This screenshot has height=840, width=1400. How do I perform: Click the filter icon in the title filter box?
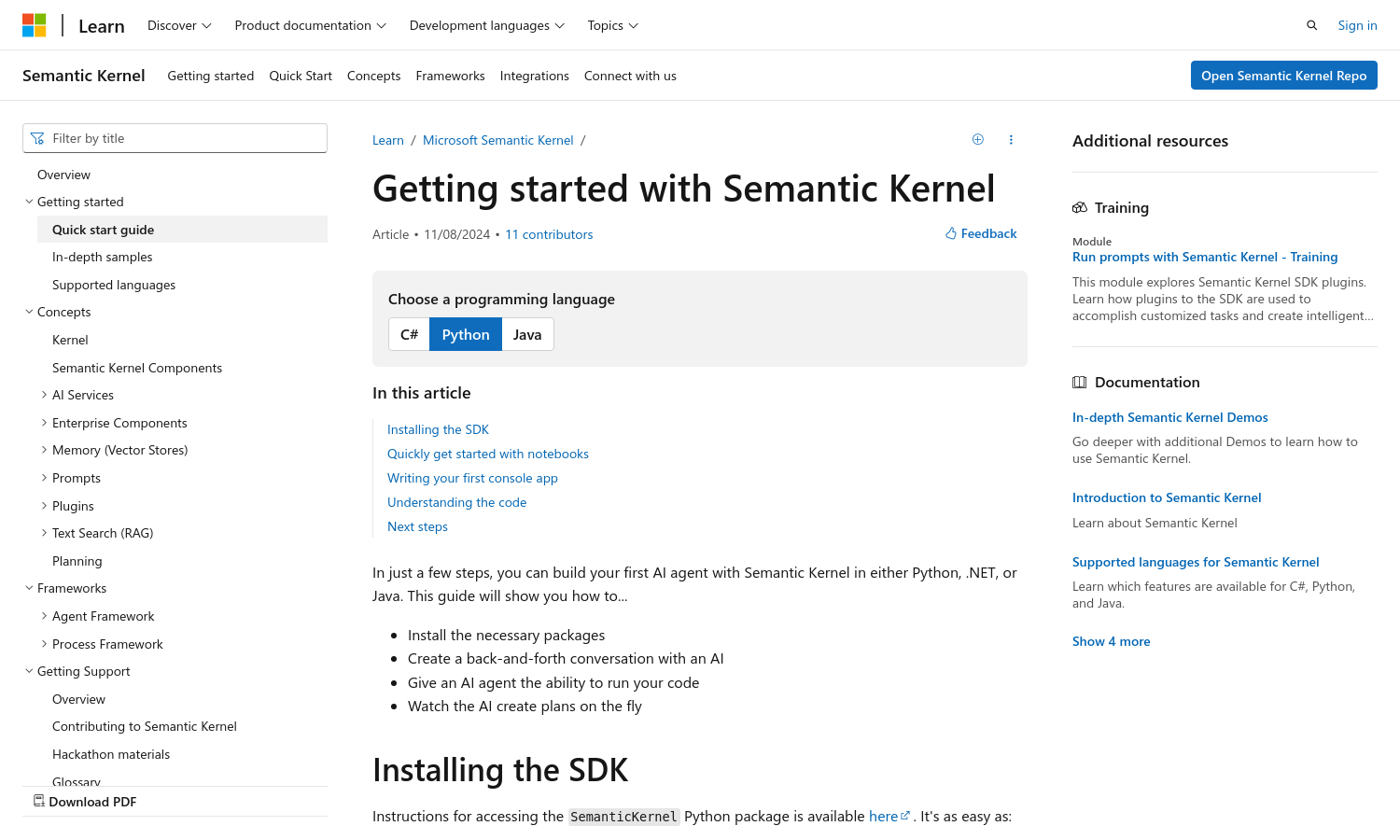click(37, 138)
